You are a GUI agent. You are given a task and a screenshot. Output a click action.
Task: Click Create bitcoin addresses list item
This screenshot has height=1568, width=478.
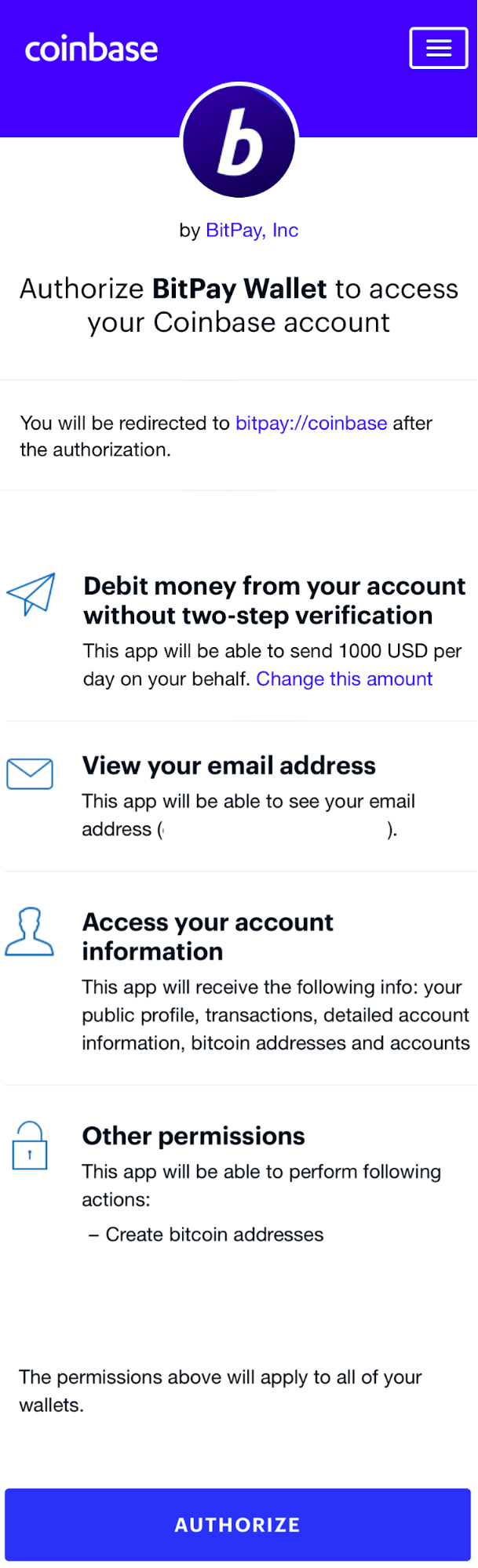[206, 1234]
